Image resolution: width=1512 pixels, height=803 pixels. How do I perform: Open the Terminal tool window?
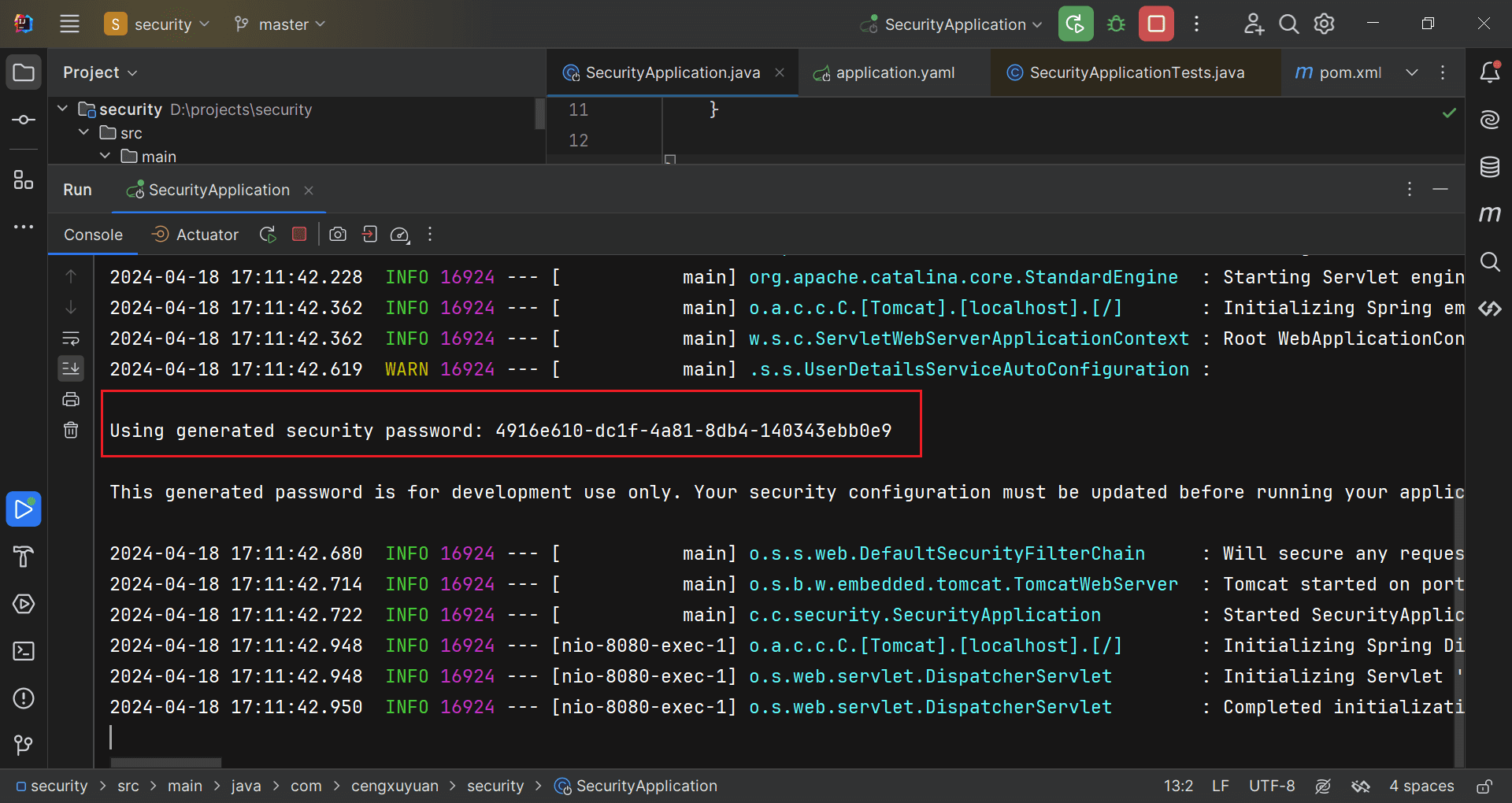[x=24, y=651]
